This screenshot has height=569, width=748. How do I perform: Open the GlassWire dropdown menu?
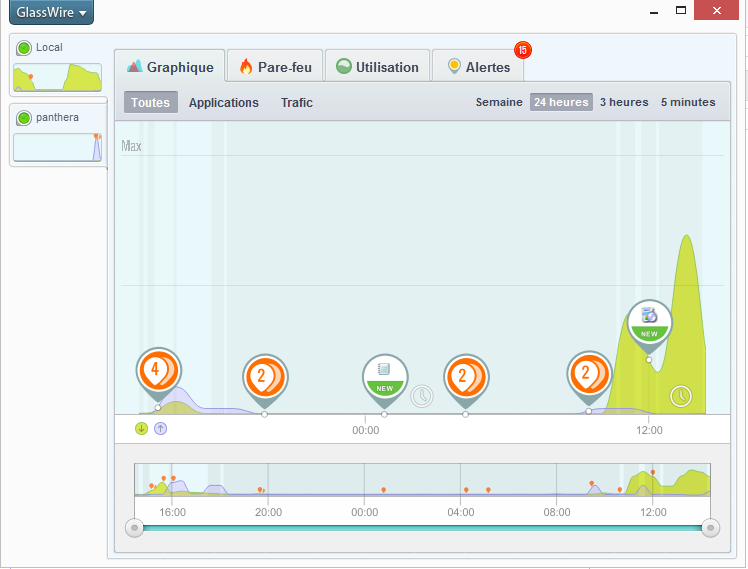[x=51, y=12]
